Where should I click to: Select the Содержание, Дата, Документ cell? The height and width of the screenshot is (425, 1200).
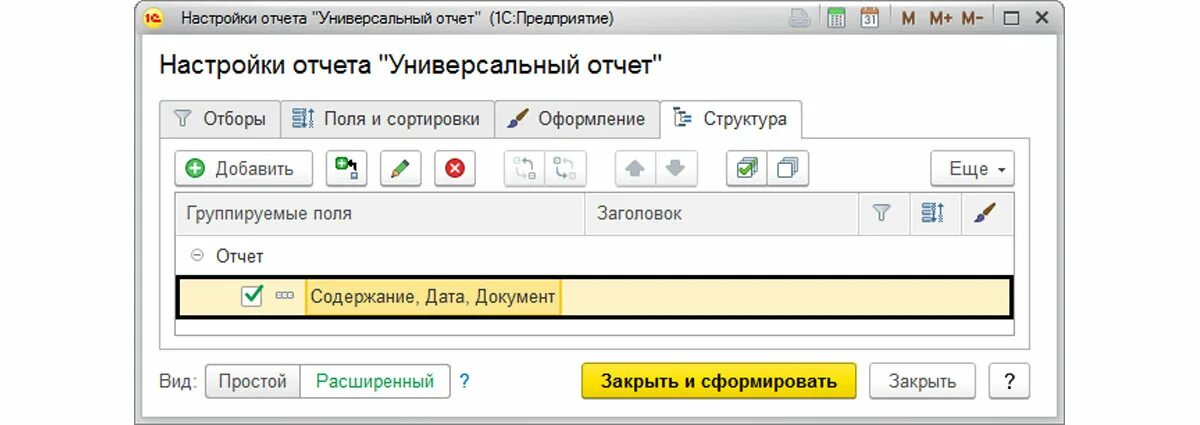coord(433,297)
